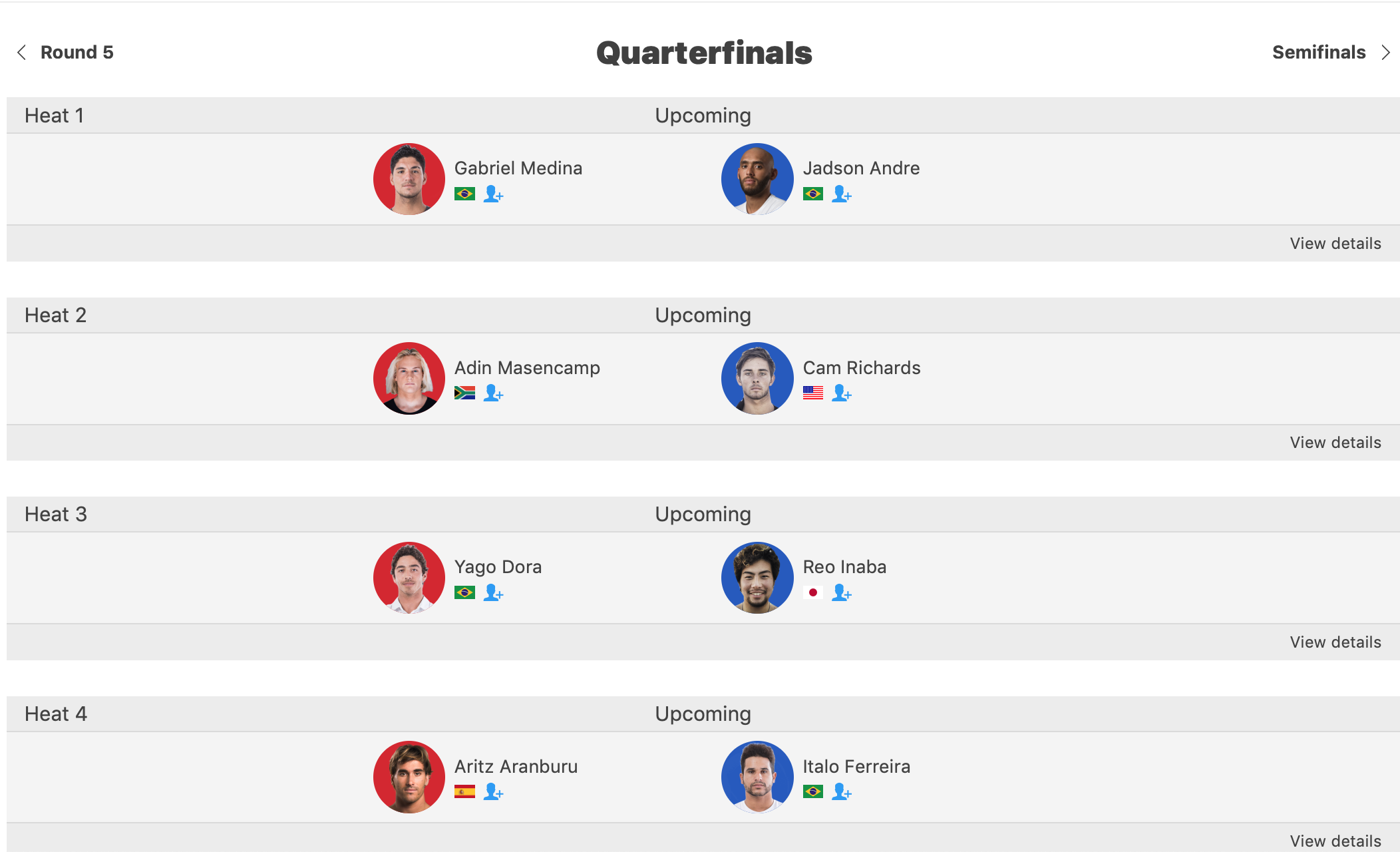Follow Reo Inaba via the add-person icon
This screenshot has width=1400, height=852.
842,592
